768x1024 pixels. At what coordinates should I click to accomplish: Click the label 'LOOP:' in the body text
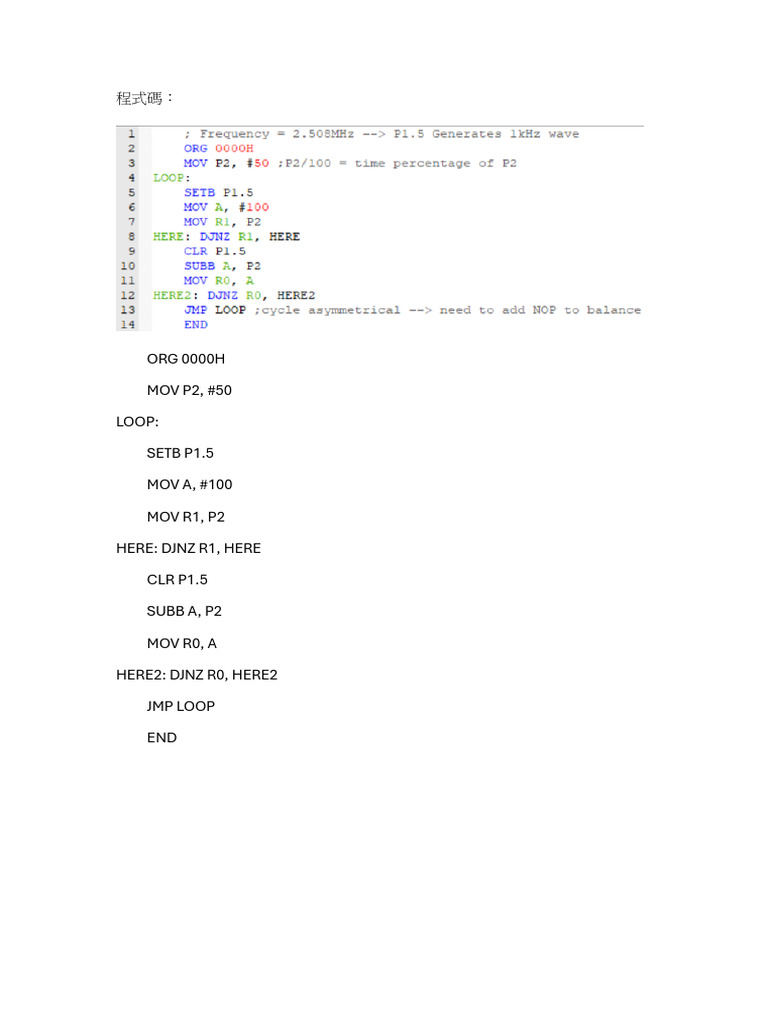(x=137, y=422)
